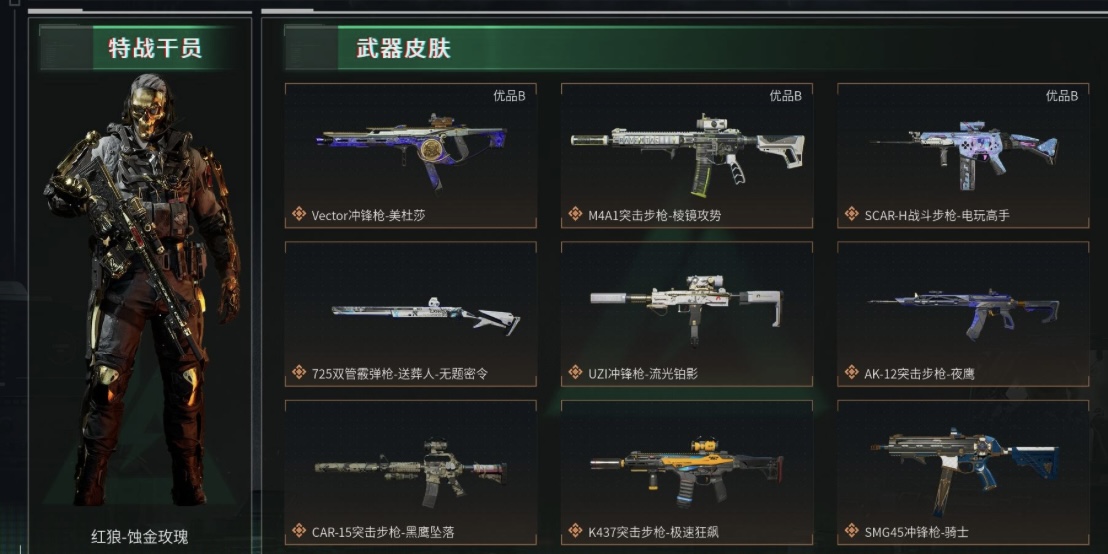This screenshot has width=1108, height=554.
Task: Click the diamond icon beside AK-12突击步枪-夜鹰
Action: click(x=852, y=372)
